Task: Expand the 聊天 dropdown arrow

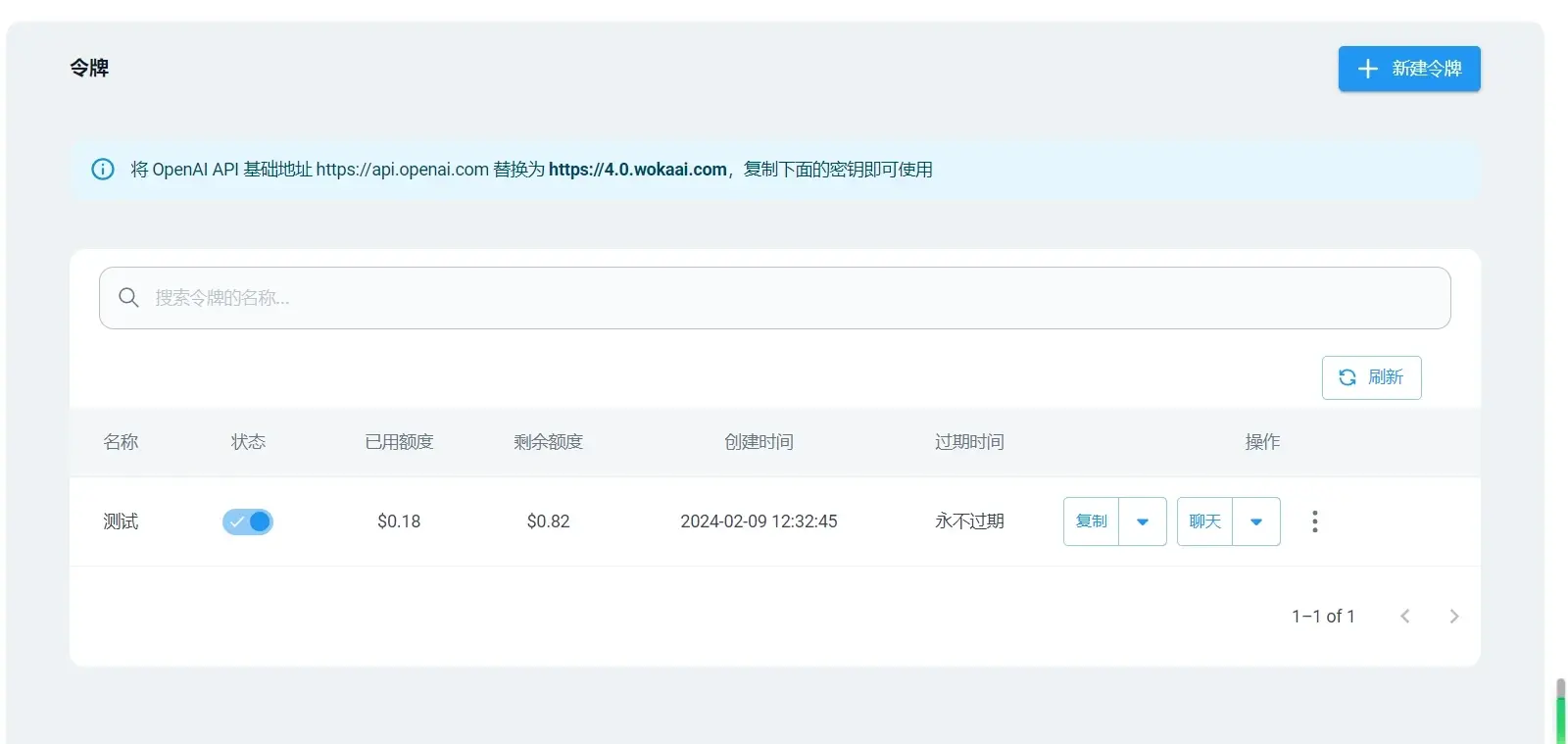Action: pos(1256,521)
